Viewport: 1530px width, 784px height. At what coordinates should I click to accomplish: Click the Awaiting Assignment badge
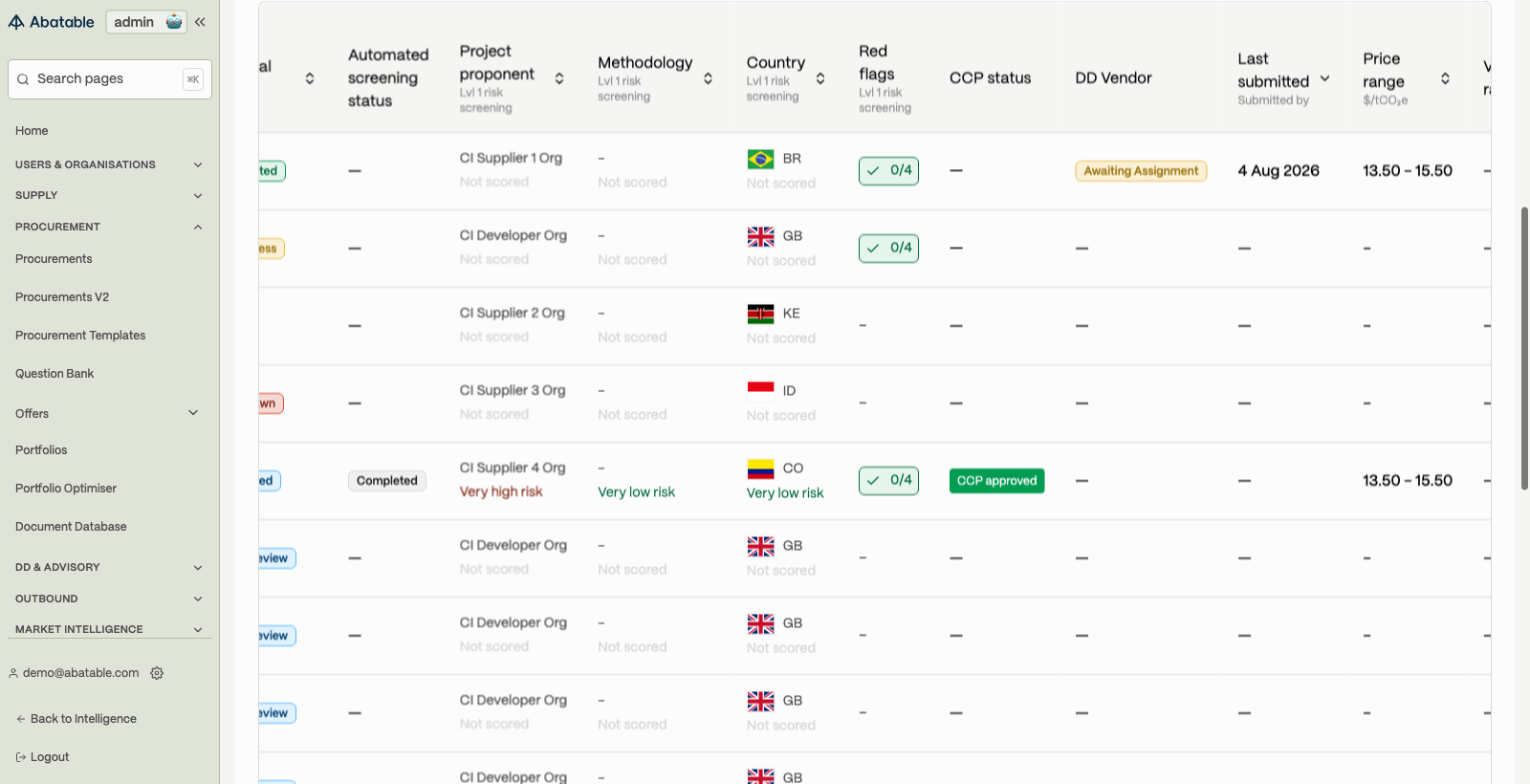tap(1141, 171)
